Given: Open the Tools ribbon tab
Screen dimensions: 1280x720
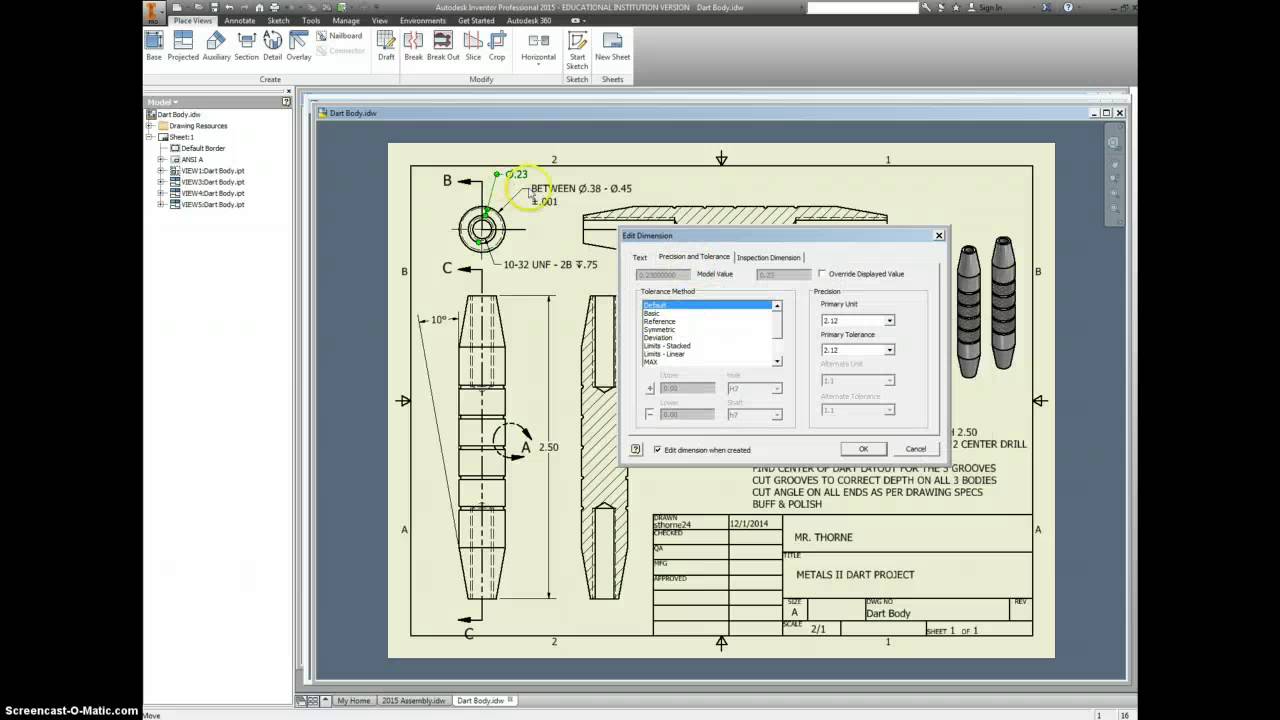Looking at the screenshot, I should tap(311, 20).
